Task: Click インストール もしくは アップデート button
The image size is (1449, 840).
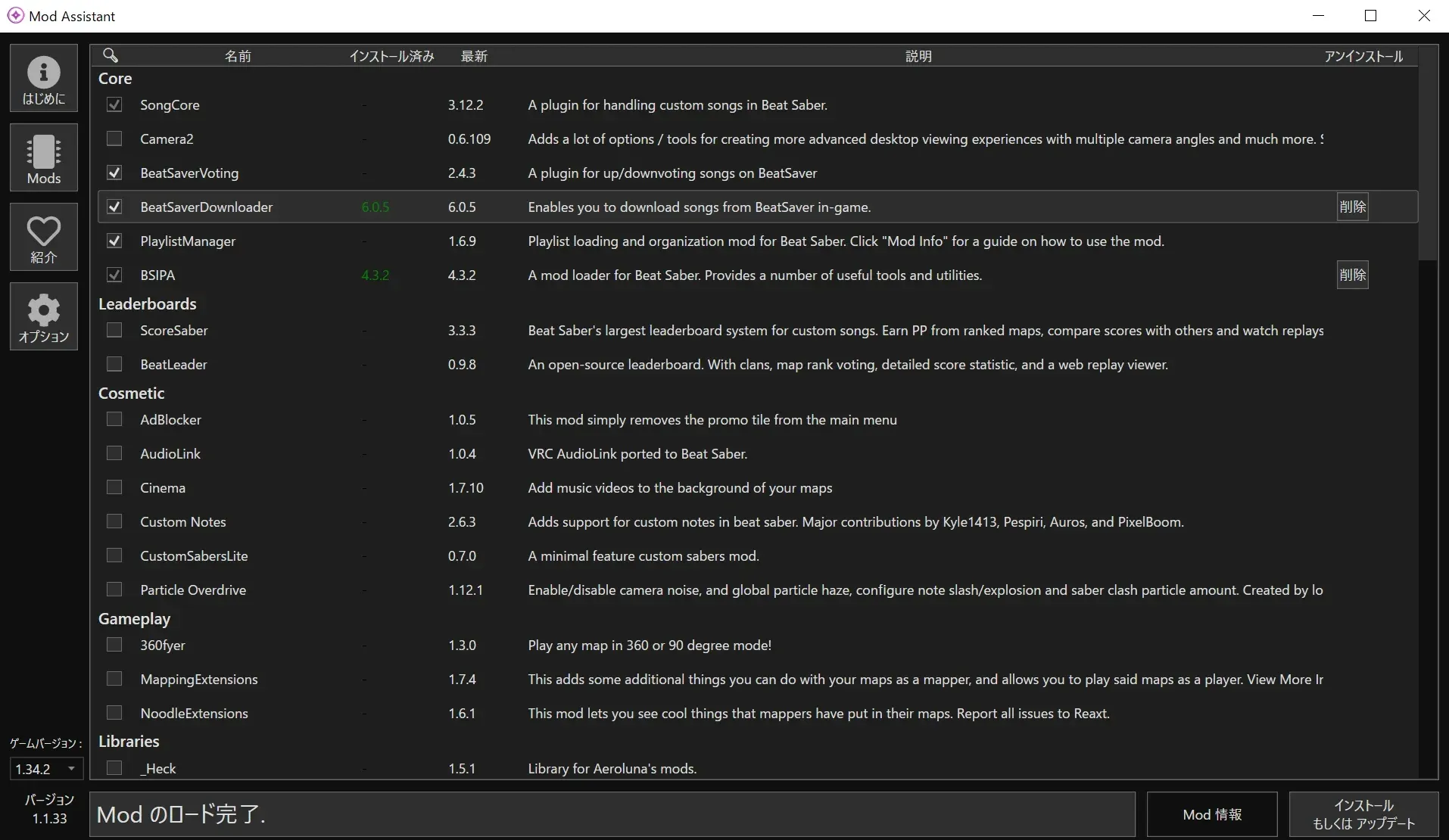Action: pyautogui.click(x=1363, y=814)
